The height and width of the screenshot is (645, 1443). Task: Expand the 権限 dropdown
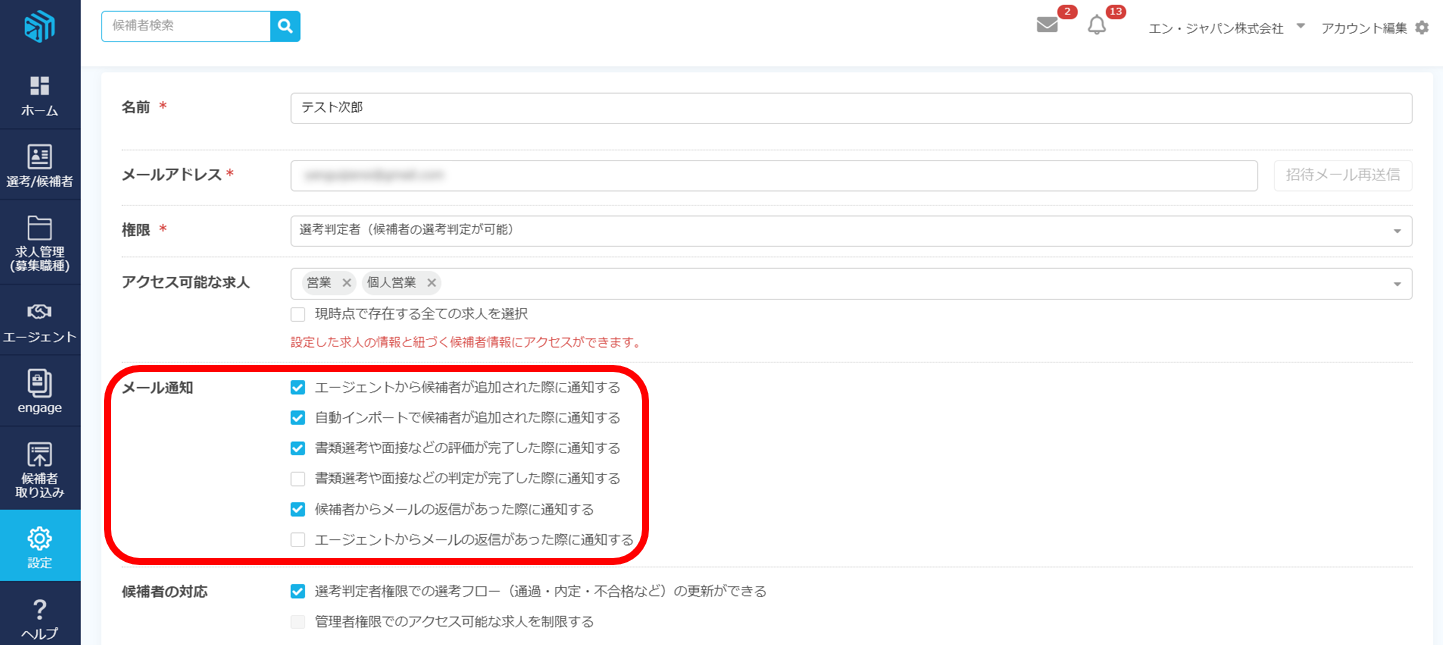pos(1396,231)
